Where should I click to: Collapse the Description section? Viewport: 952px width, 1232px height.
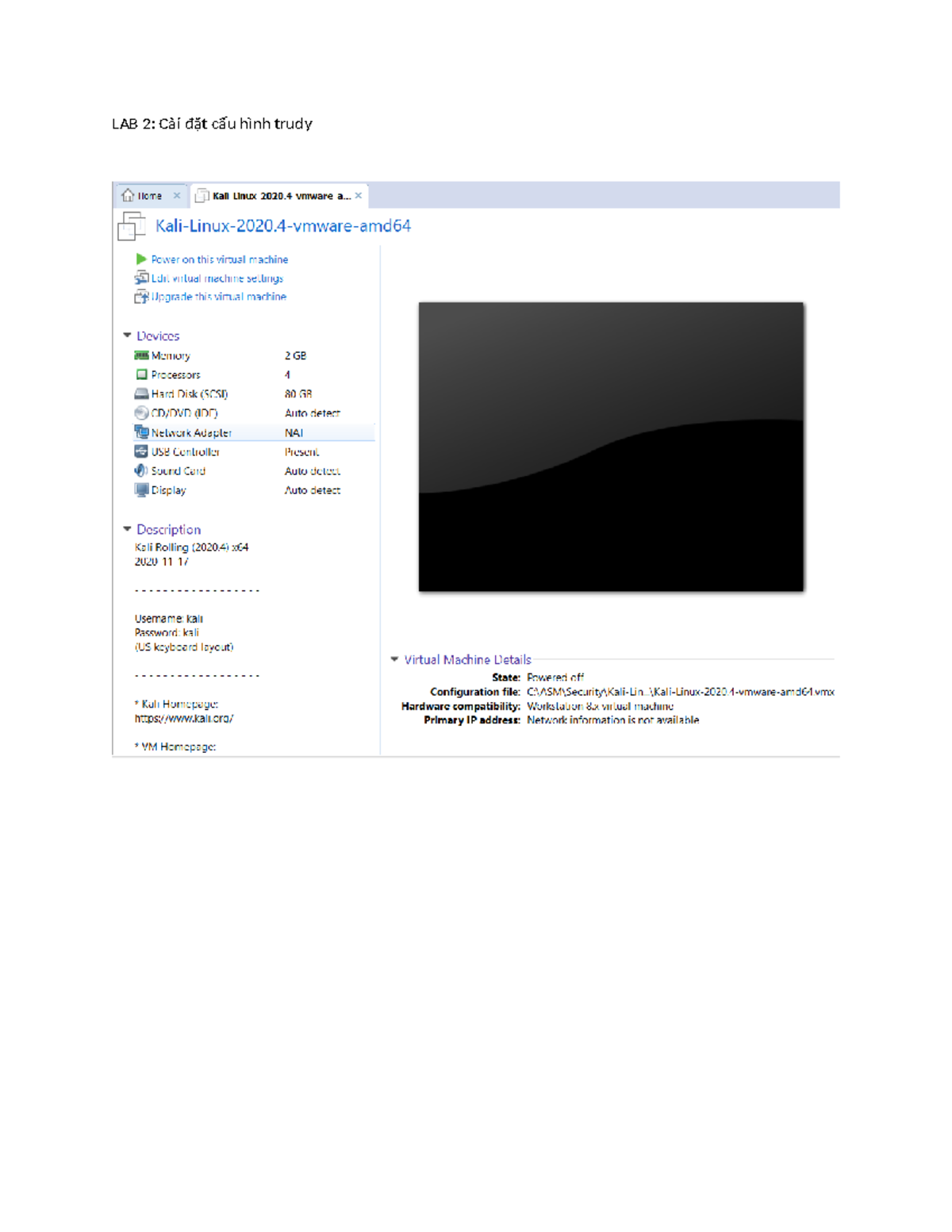127,529
